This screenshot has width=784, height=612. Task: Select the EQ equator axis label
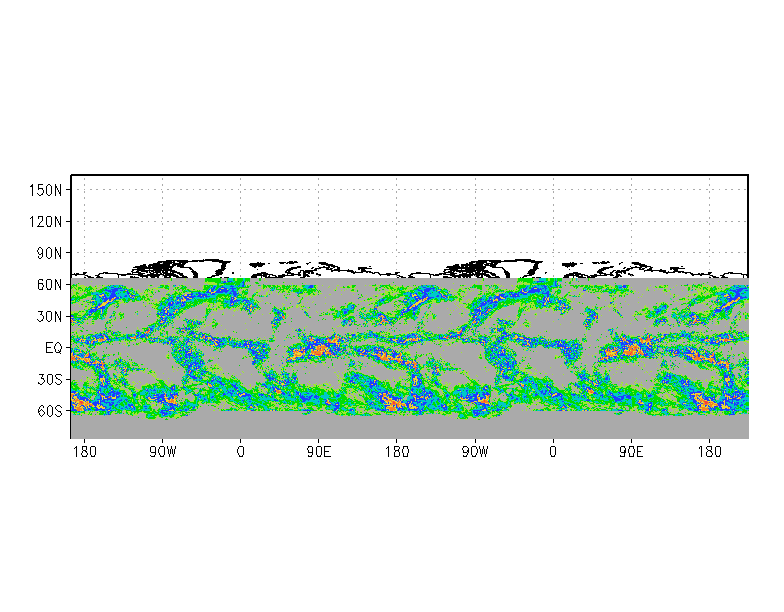tap(54, 348)
